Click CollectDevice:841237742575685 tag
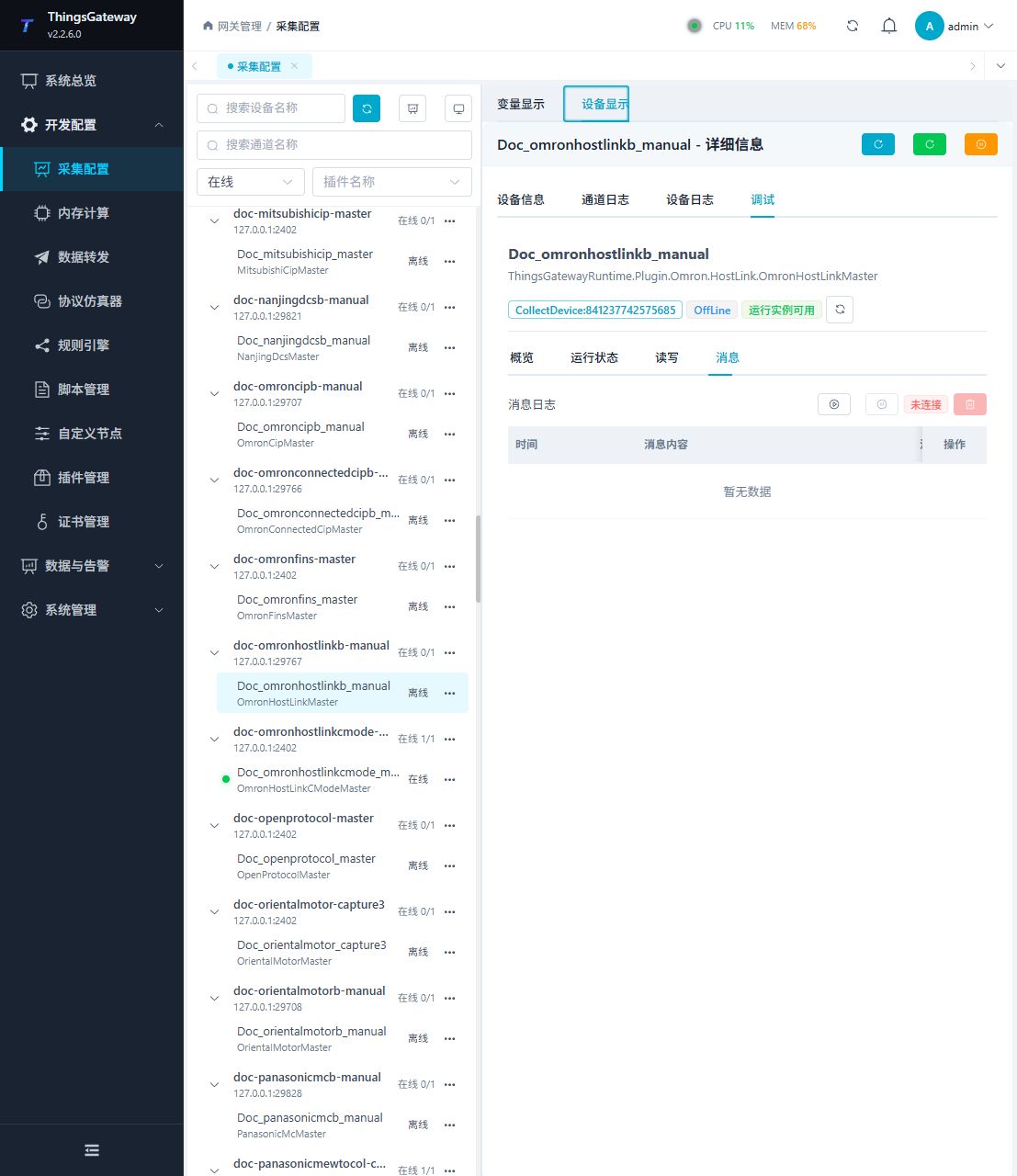 [595, 310]
